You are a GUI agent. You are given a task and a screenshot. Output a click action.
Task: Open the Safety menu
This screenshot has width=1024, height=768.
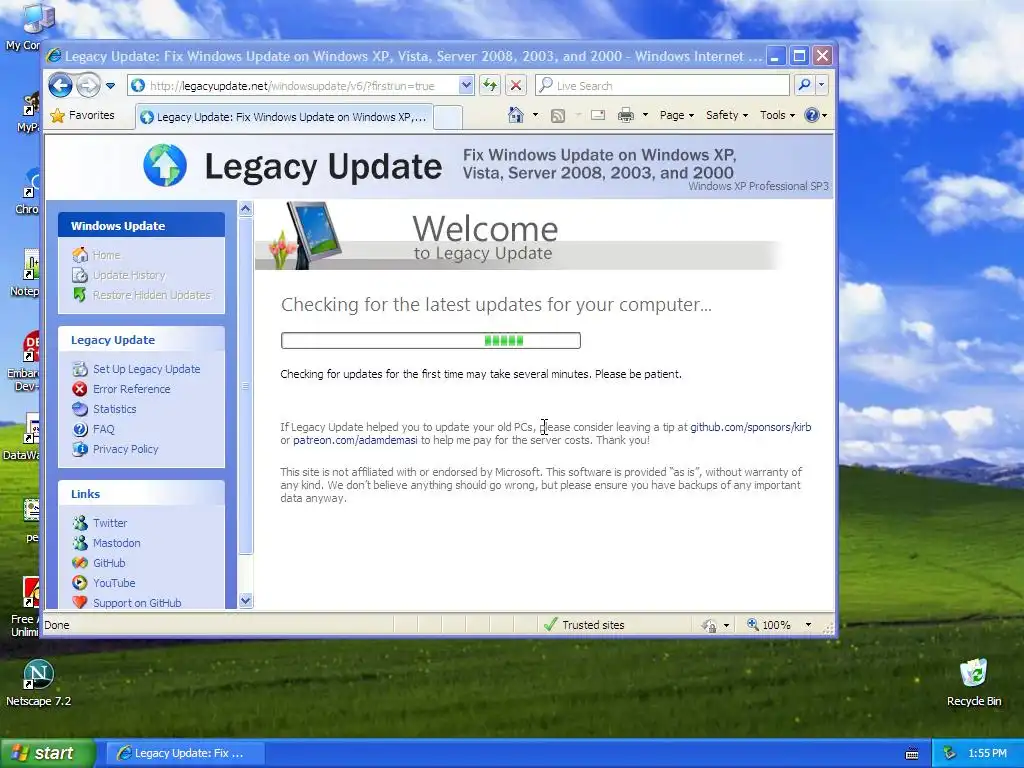(x=726, y=115)
